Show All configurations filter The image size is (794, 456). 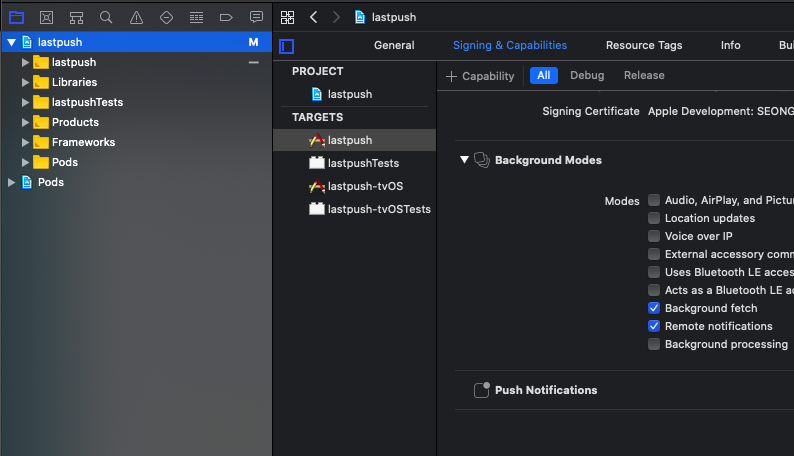pos(543,75)
